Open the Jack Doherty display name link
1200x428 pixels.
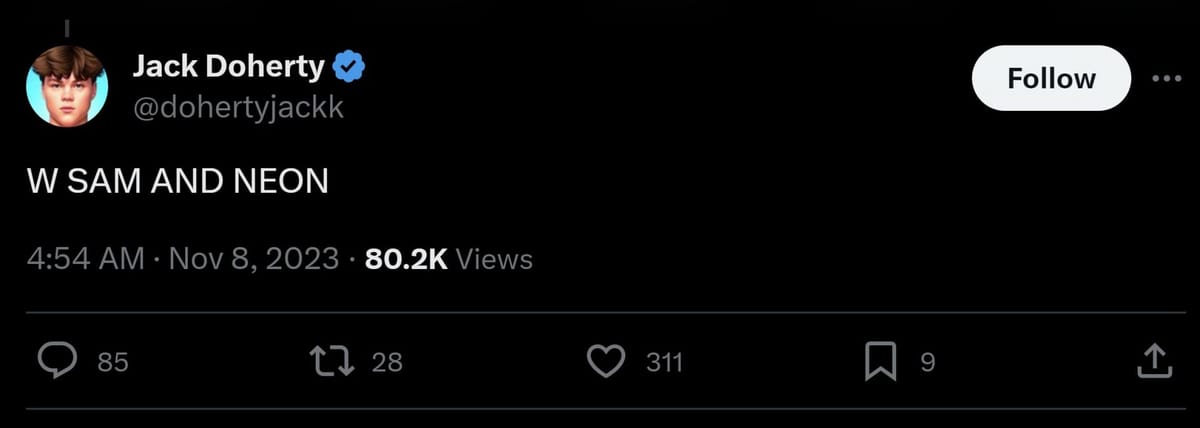pyautogui.click(x=228, y=68)
